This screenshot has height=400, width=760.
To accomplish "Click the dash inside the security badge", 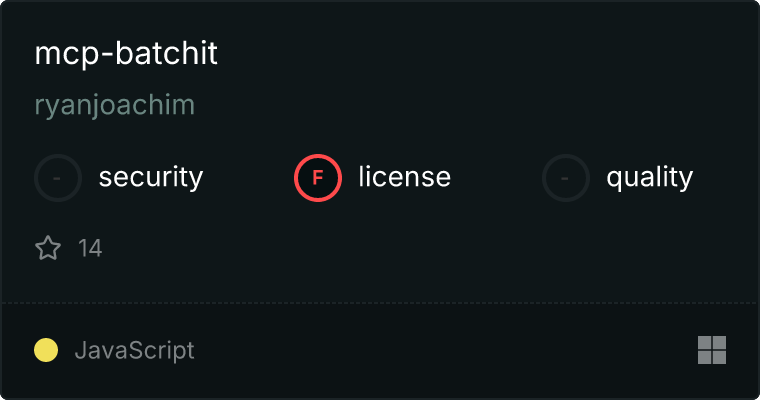I will coord(57,178).
